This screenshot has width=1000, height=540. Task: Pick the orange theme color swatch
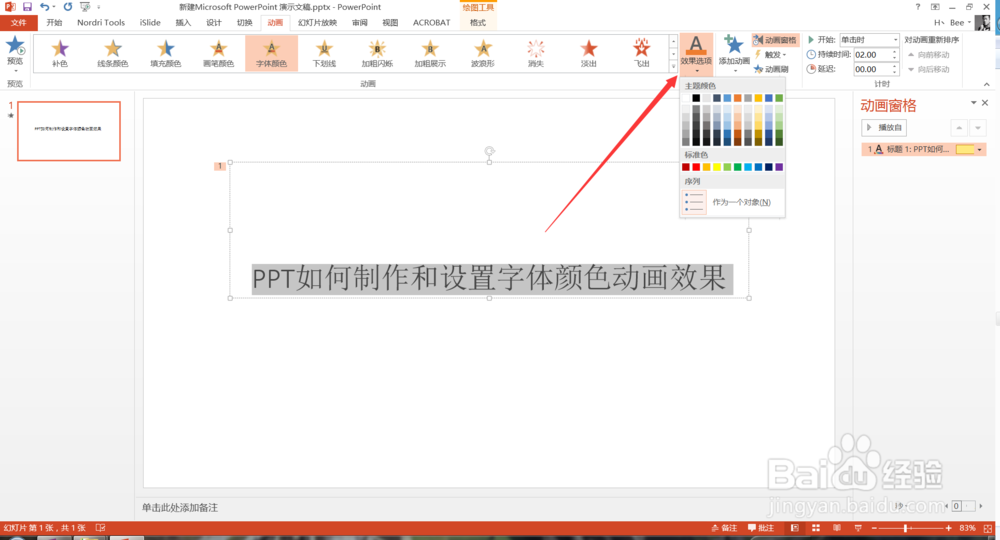(x=738, y=98)
